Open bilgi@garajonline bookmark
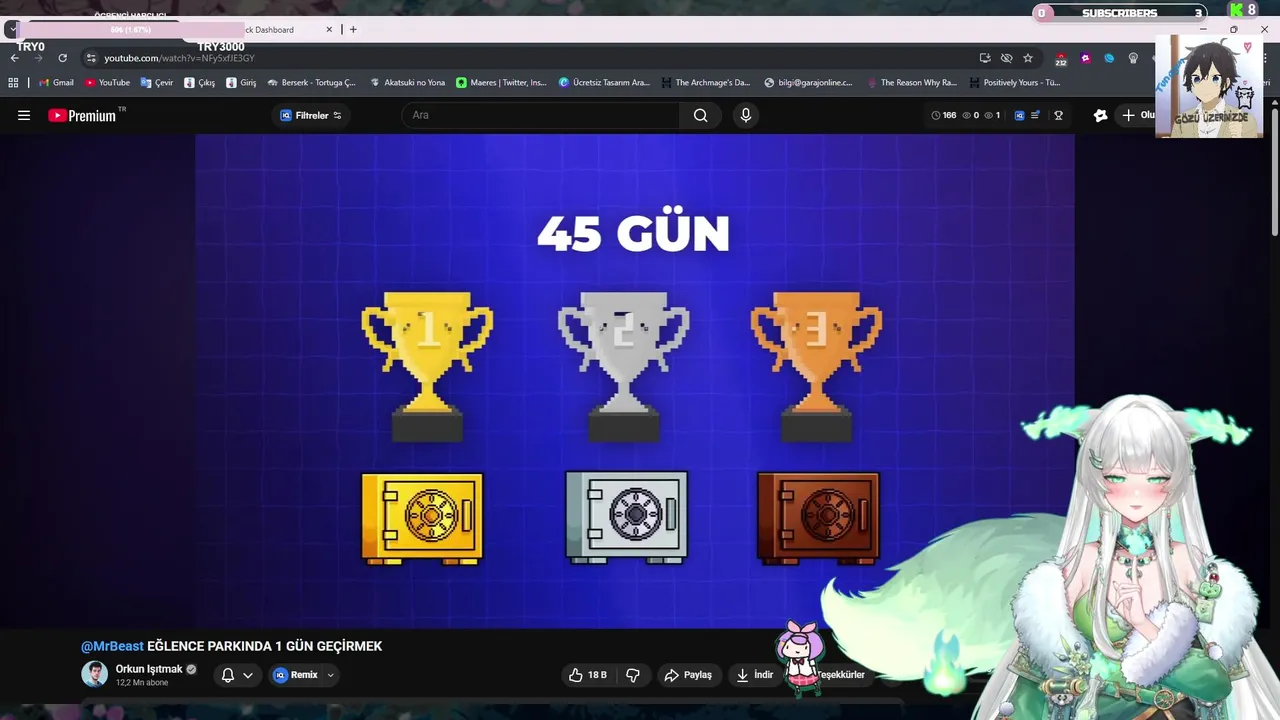The width and height of the screenshot is (1280, 720). (x=808, y=83)
